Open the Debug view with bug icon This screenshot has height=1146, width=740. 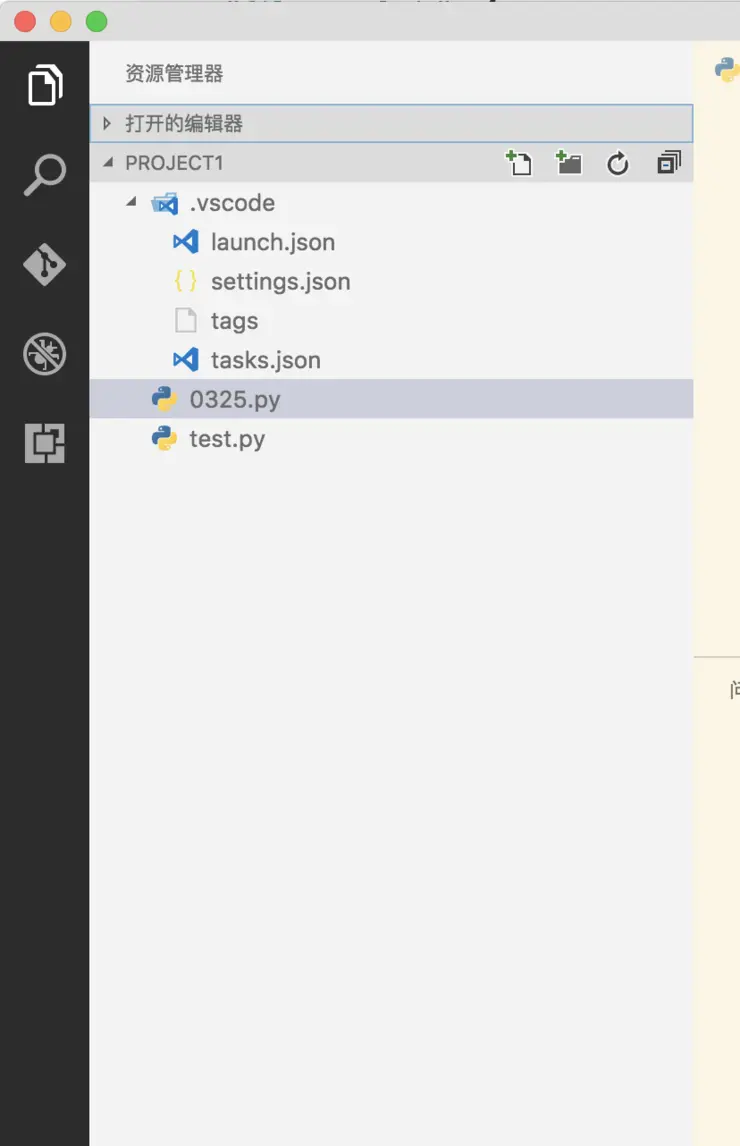[45, 354]
